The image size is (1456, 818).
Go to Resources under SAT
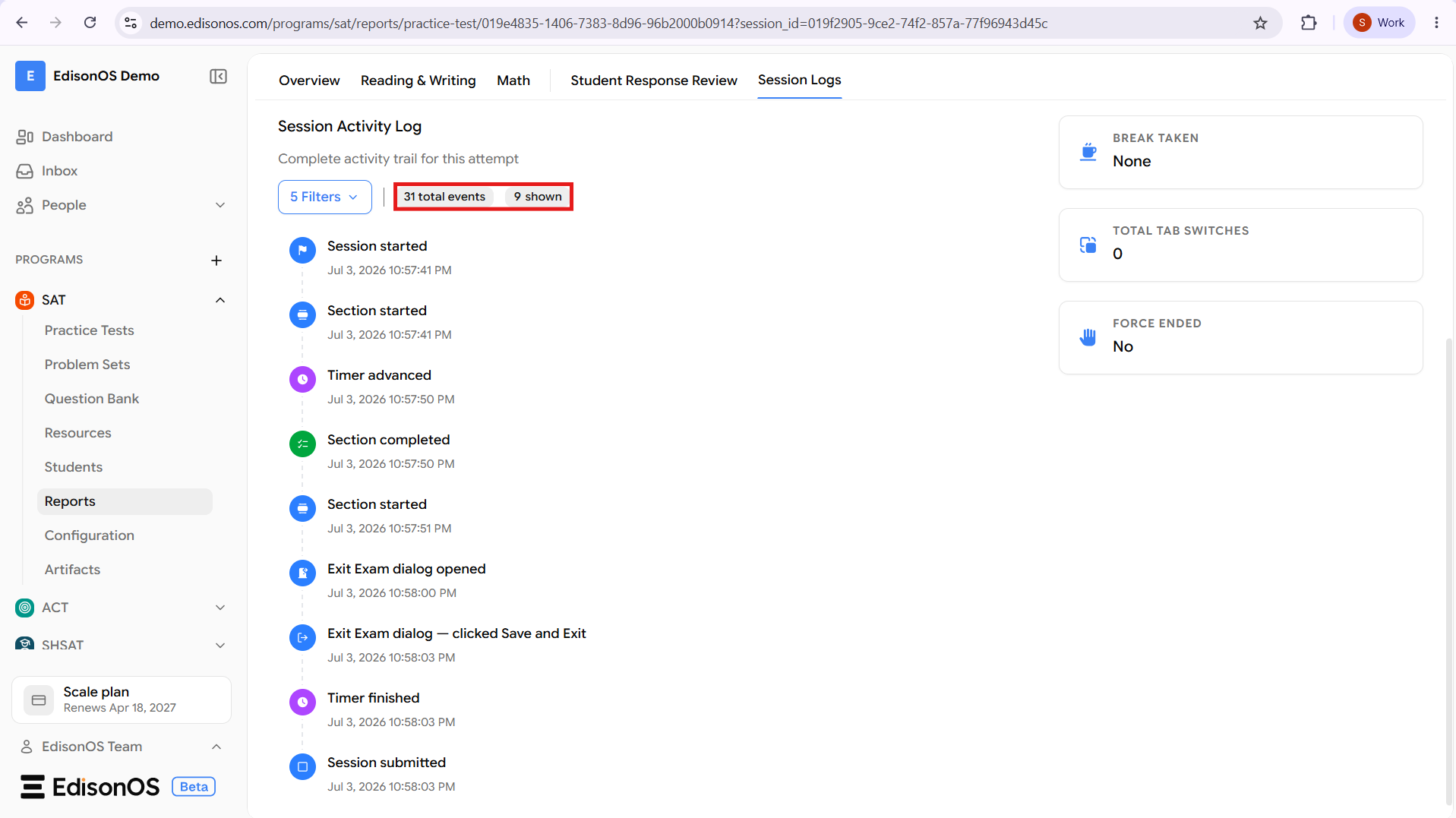pyautogui.click(x=77, y=433)
